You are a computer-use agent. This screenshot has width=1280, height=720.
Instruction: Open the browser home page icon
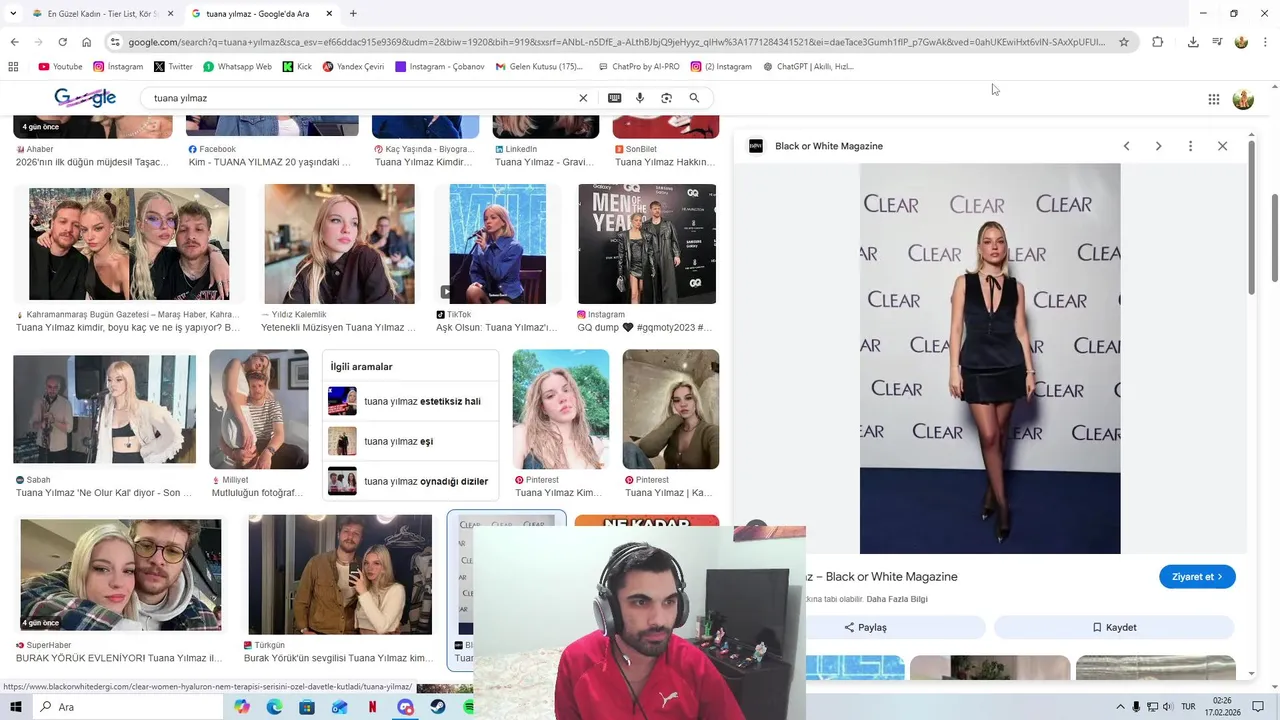coord(86,42)
